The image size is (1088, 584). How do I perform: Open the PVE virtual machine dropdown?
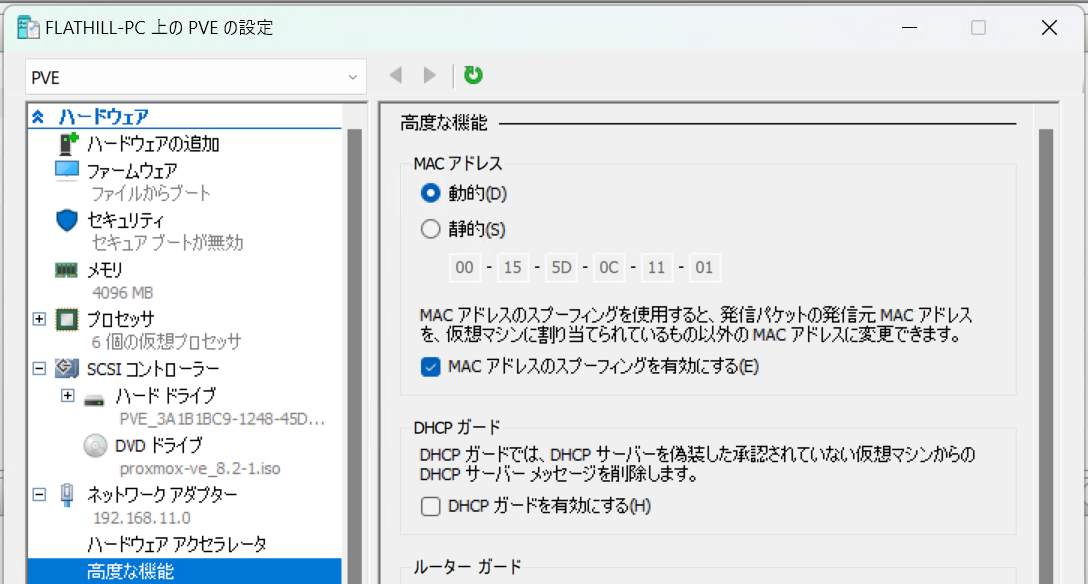pyautogui.click(x=352, y=76)
